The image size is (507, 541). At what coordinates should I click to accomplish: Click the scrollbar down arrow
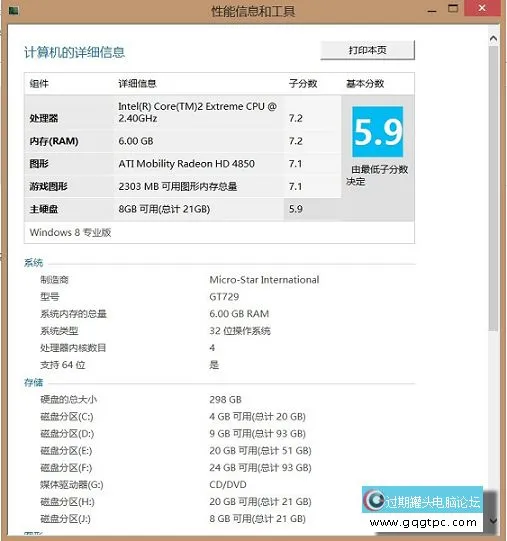click(x=494, y=521)
